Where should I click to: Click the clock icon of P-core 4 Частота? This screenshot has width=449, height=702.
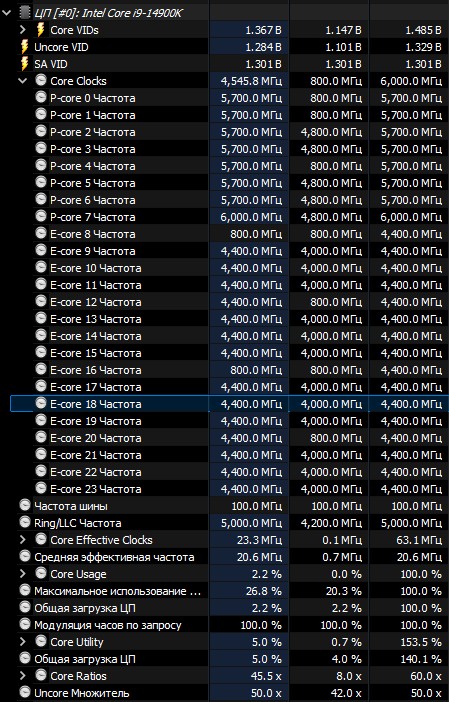pyautogui.click(x=41, y=166)
